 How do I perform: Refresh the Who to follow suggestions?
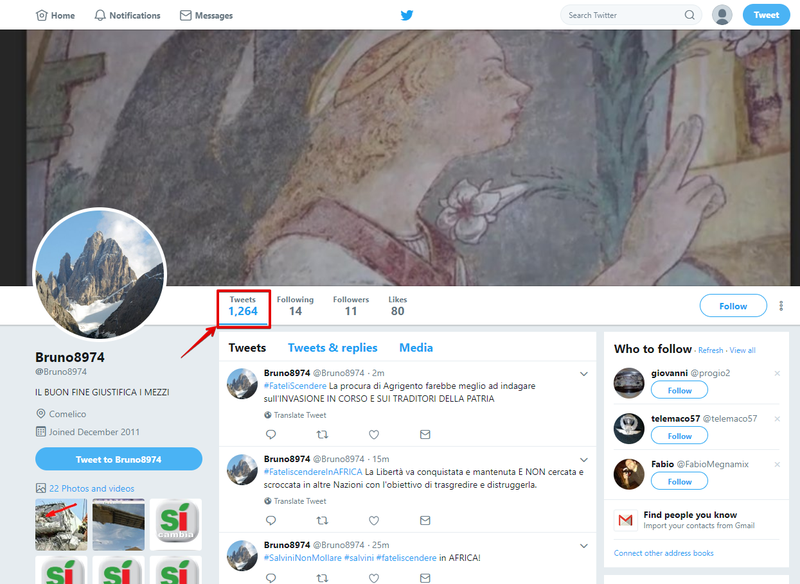711,350
